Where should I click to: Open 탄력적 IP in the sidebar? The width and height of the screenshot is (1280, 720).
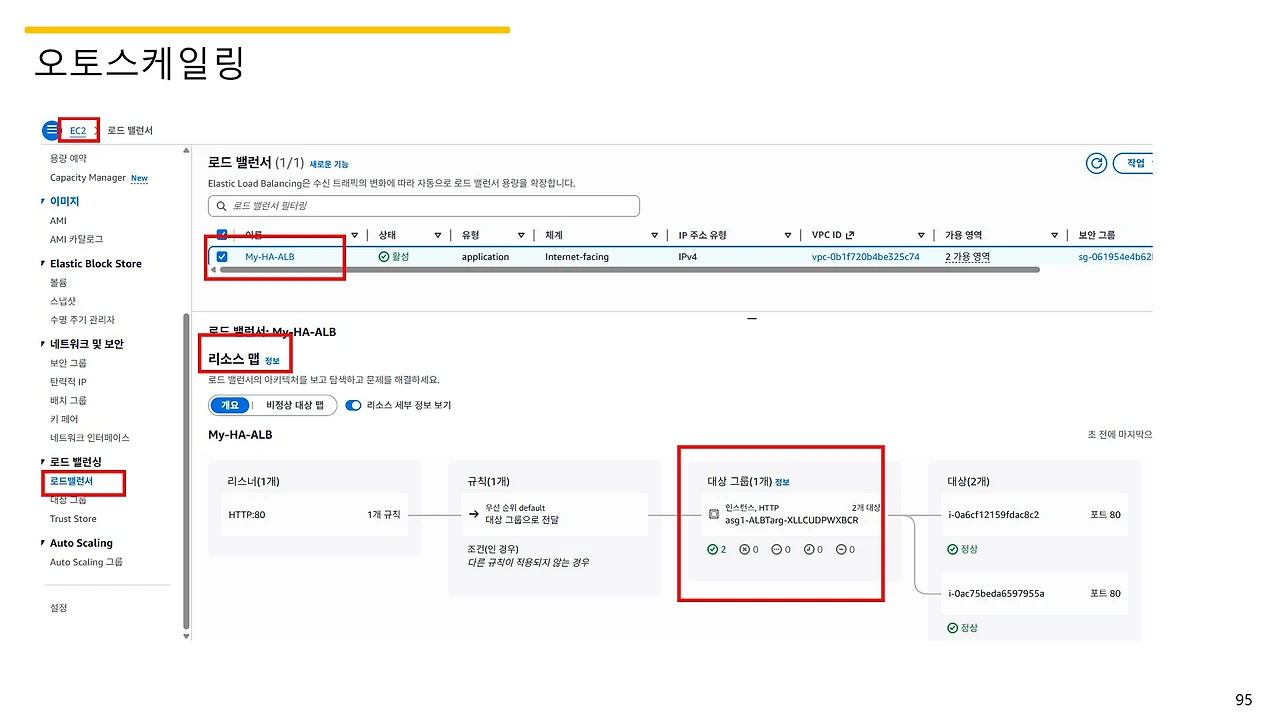[x=69, y=382]
